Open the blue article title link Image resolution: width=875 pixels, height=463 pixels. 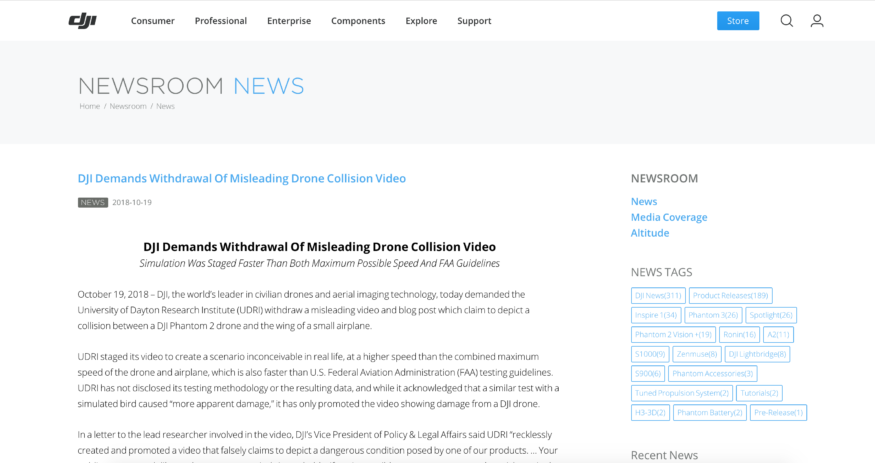[x=242, y=179]
